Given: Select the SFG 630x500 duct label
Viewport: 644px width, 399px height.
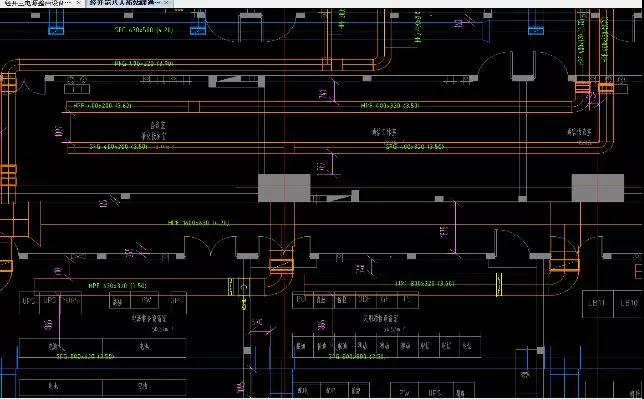Looking at the screenshot, I should (x=143, y=30).
